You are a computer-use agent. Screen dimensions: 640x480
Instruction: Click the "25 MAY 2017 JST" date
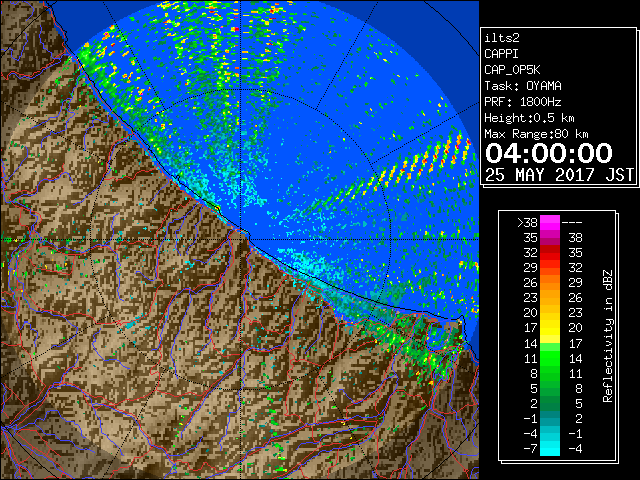click(x=560, y=175)
